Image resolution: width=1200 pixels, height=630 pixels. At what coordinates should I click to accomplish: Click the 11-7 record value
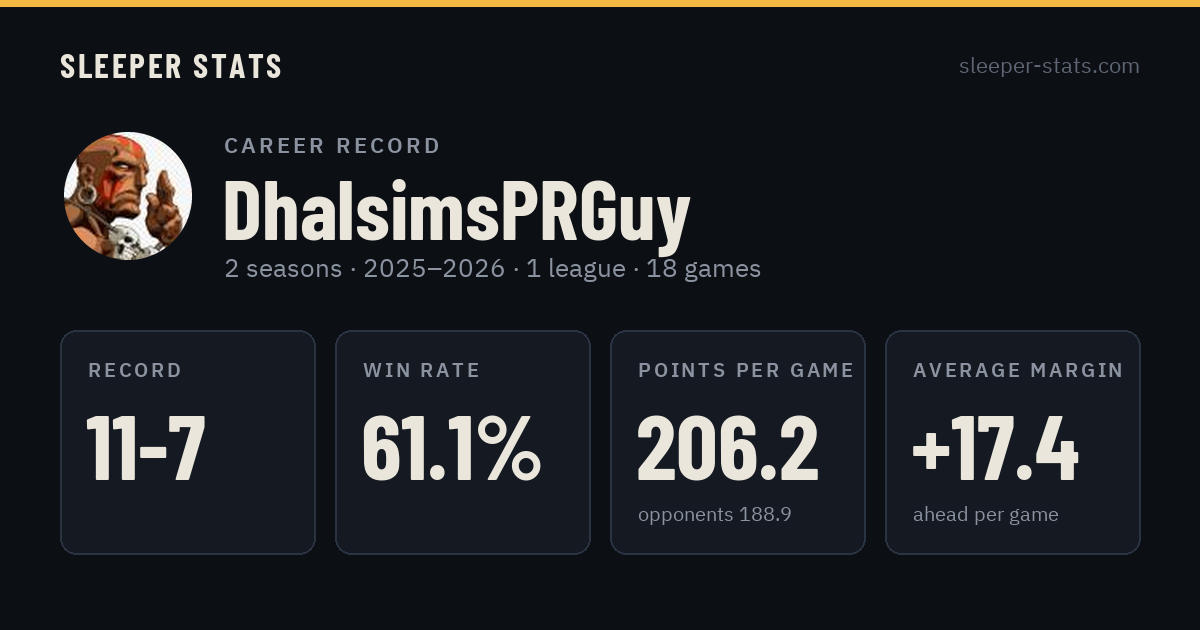[146, 449]
